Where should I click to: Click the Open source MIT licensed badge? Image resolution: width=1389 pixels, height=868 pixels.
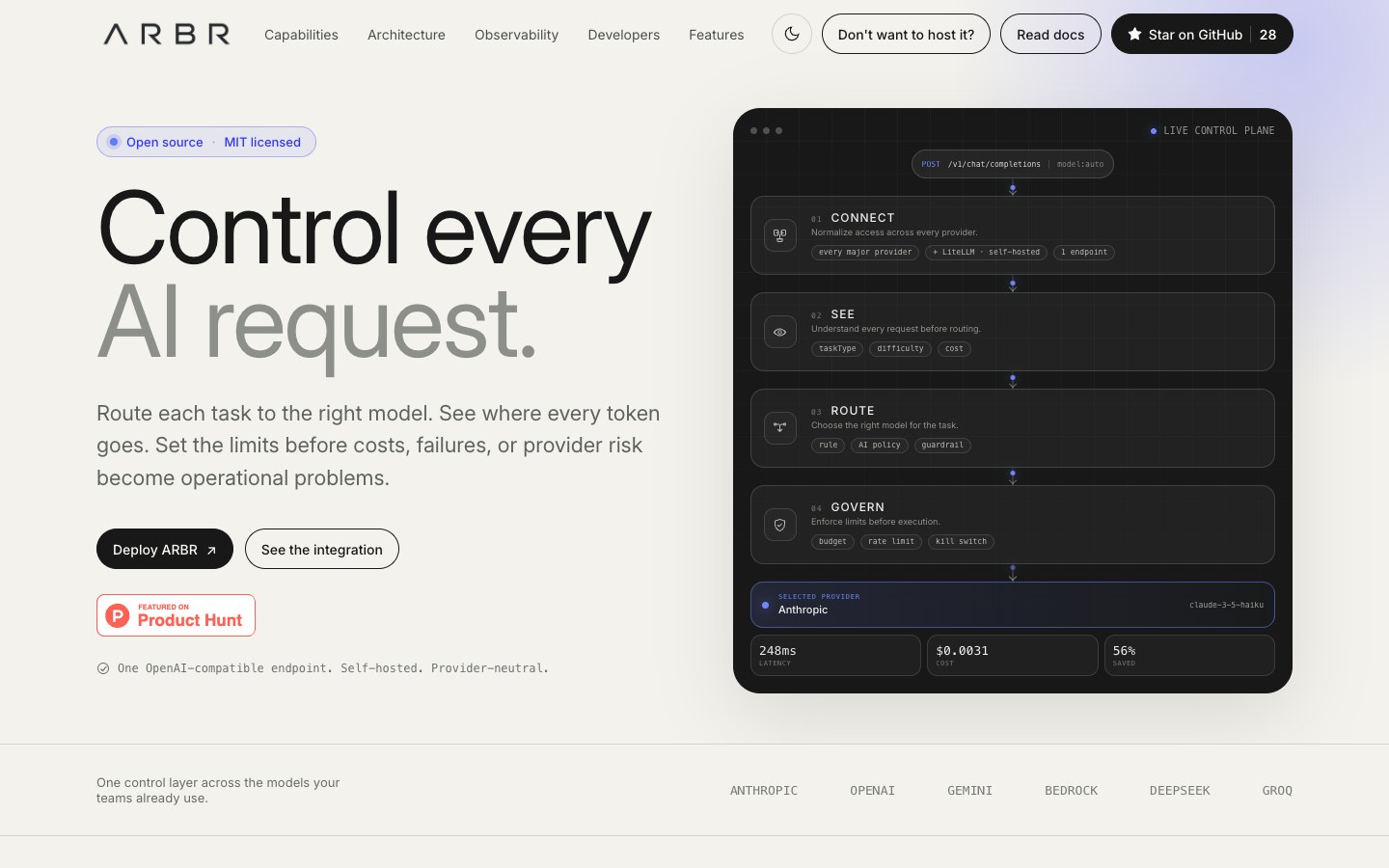[x=206, y=142]
